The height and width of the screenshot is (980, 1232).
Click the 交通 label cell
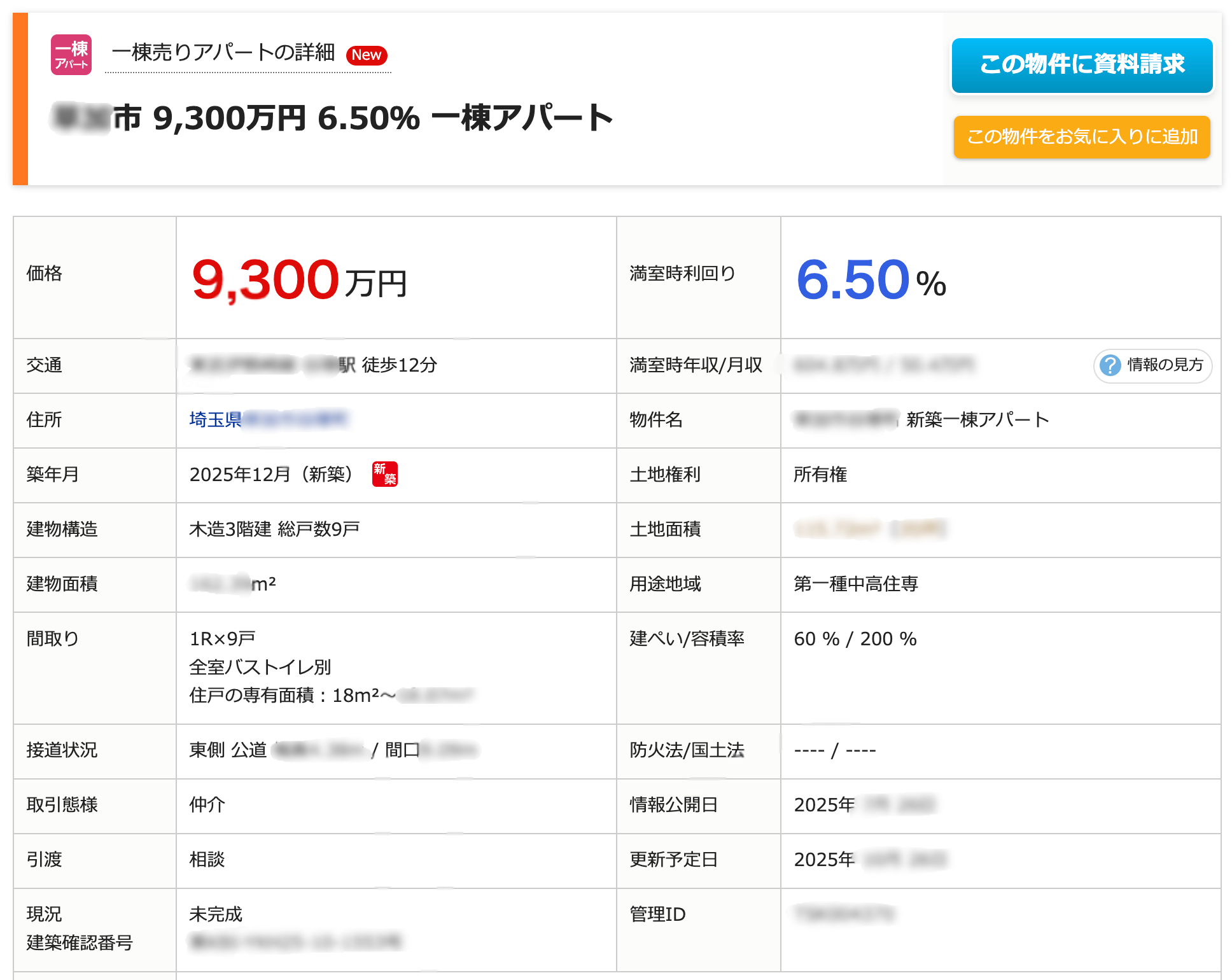point(95,366)
